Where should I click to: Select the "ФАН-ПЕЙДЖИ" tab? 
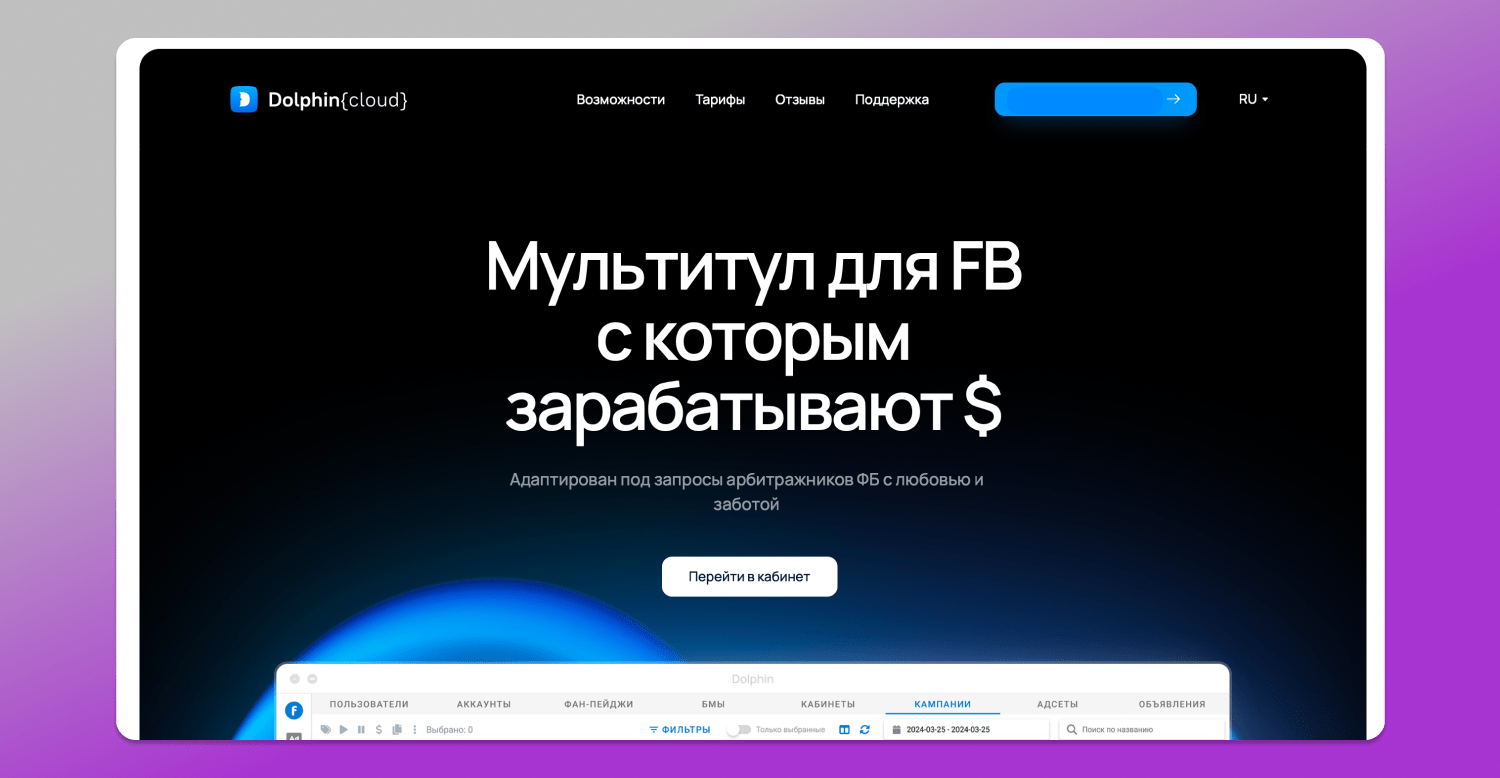point(599,704)
